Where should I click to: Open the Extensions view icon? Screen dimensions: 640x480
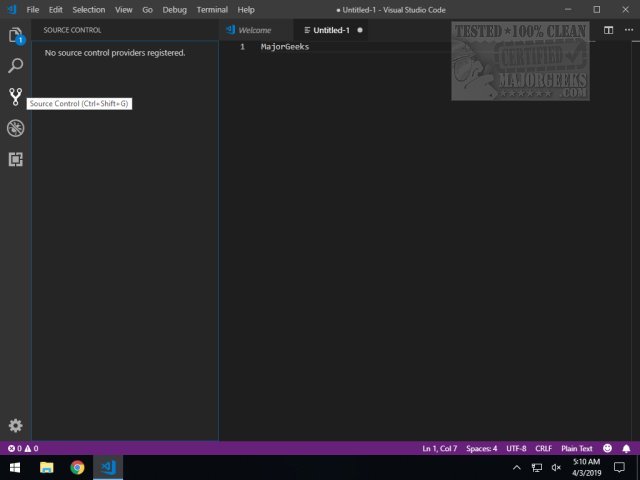(16, 159)
